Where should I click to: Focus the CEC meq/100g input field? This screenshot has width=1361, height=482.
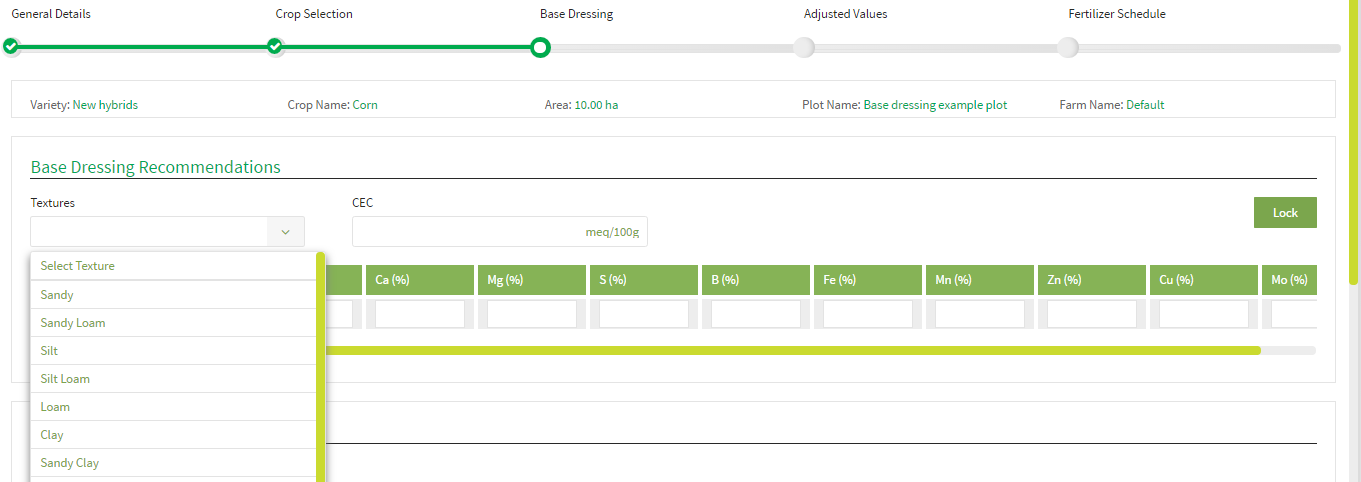point(500,232)
